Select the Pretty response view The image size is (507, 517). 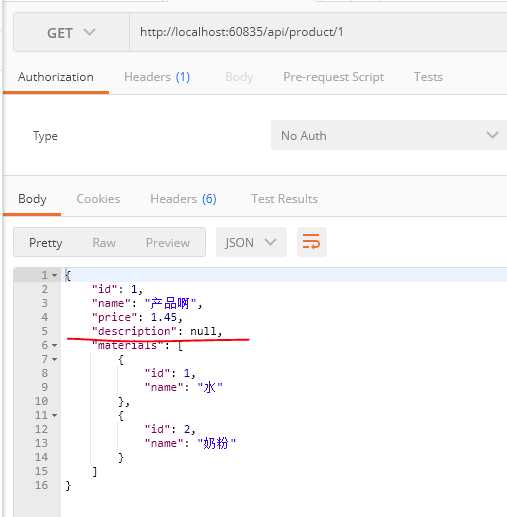[x=46, y=243]
